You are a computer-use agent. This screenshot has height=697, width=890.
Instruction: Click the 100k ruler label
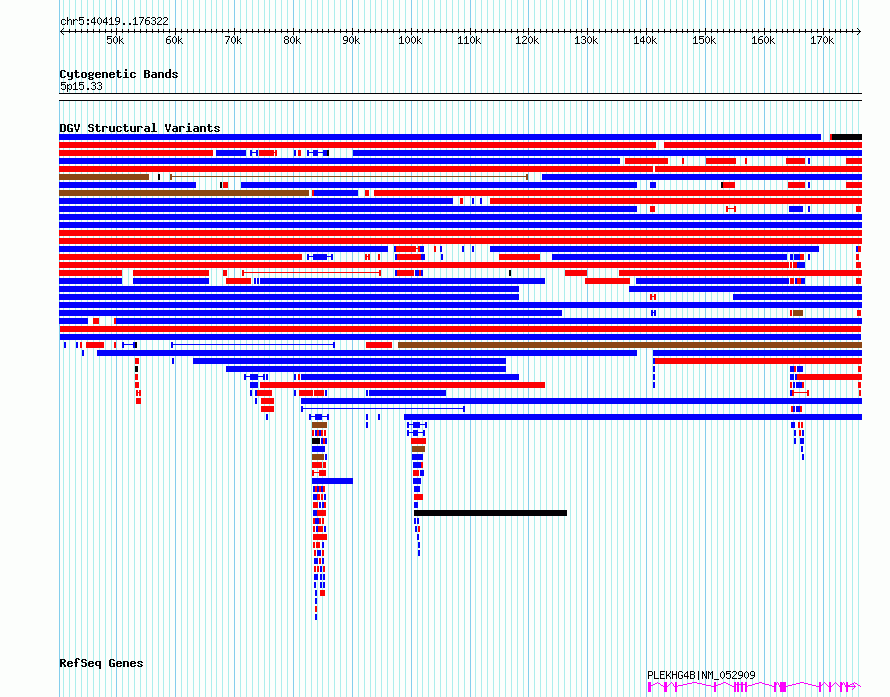410,40
